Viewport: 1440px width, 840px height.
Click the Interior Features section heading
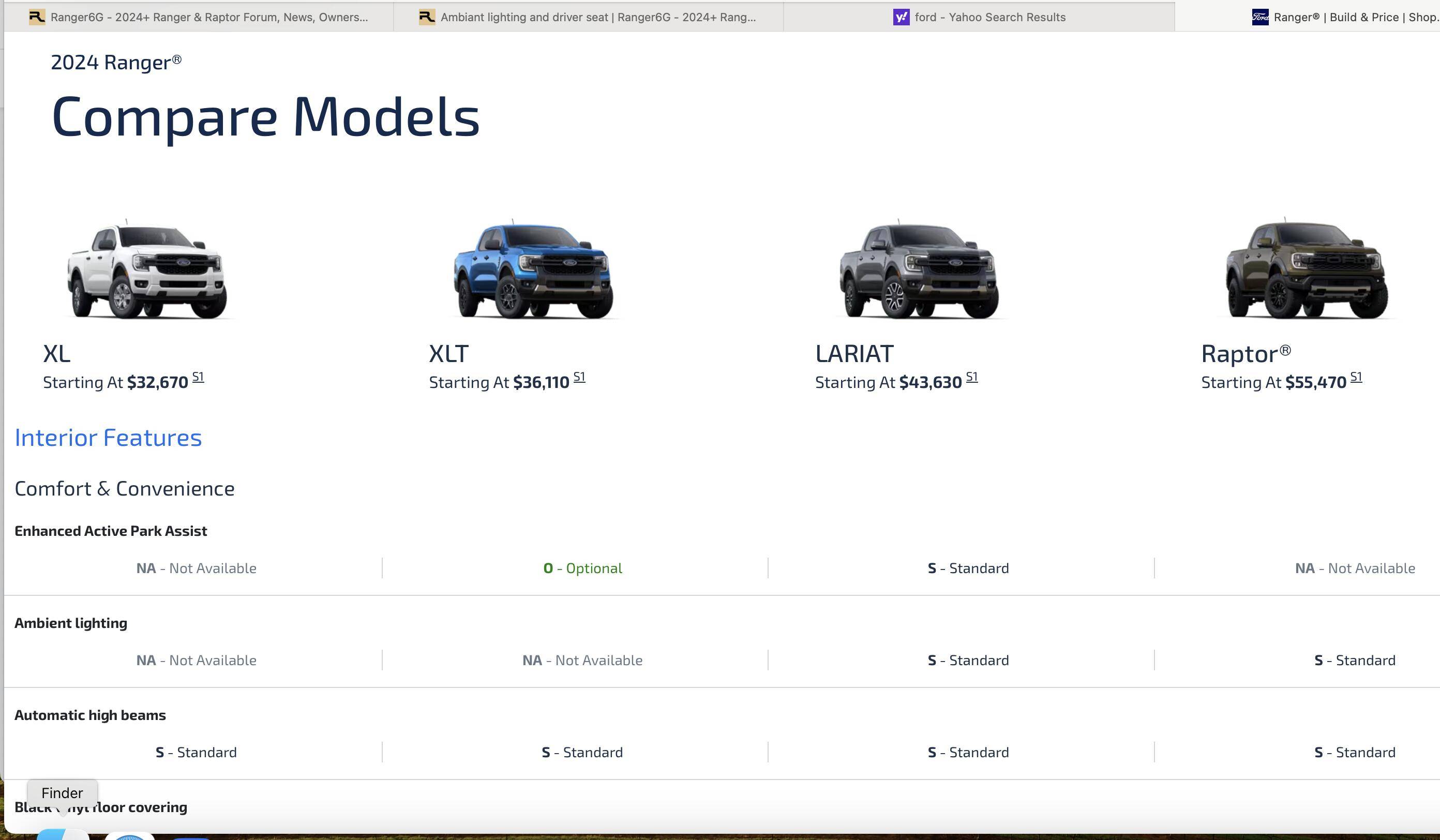tap(108, 438)
